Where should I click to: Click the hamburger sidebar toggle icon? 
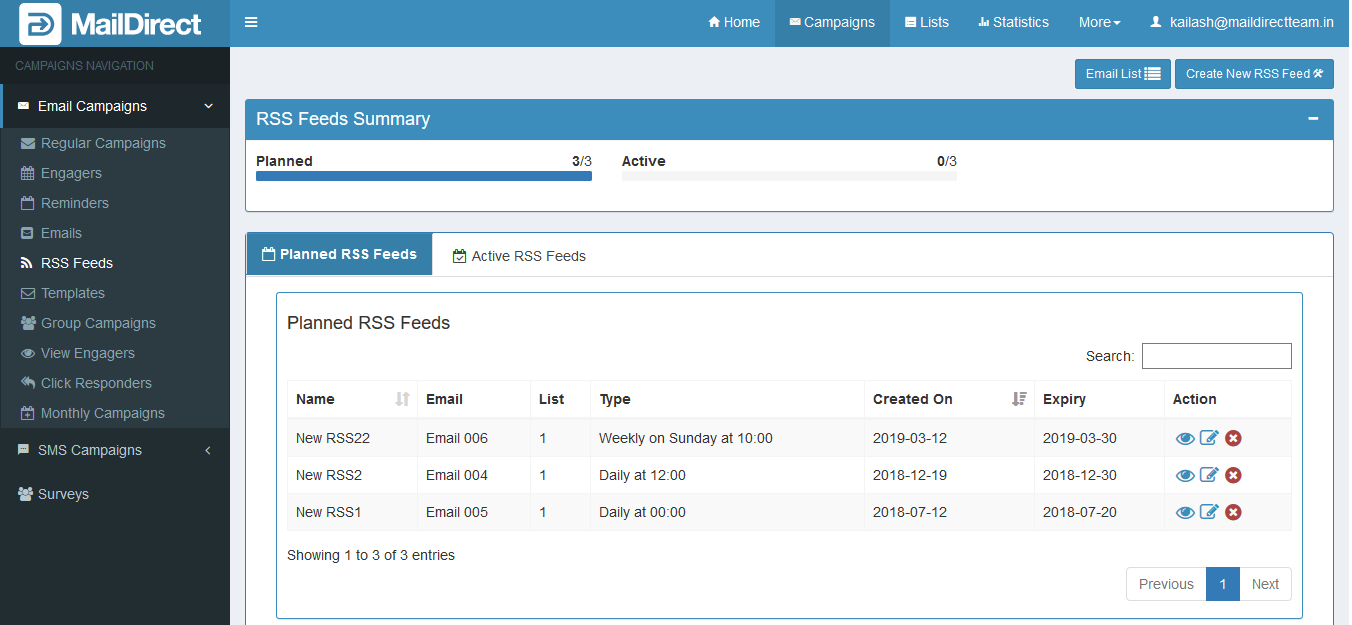pos(251,22)
